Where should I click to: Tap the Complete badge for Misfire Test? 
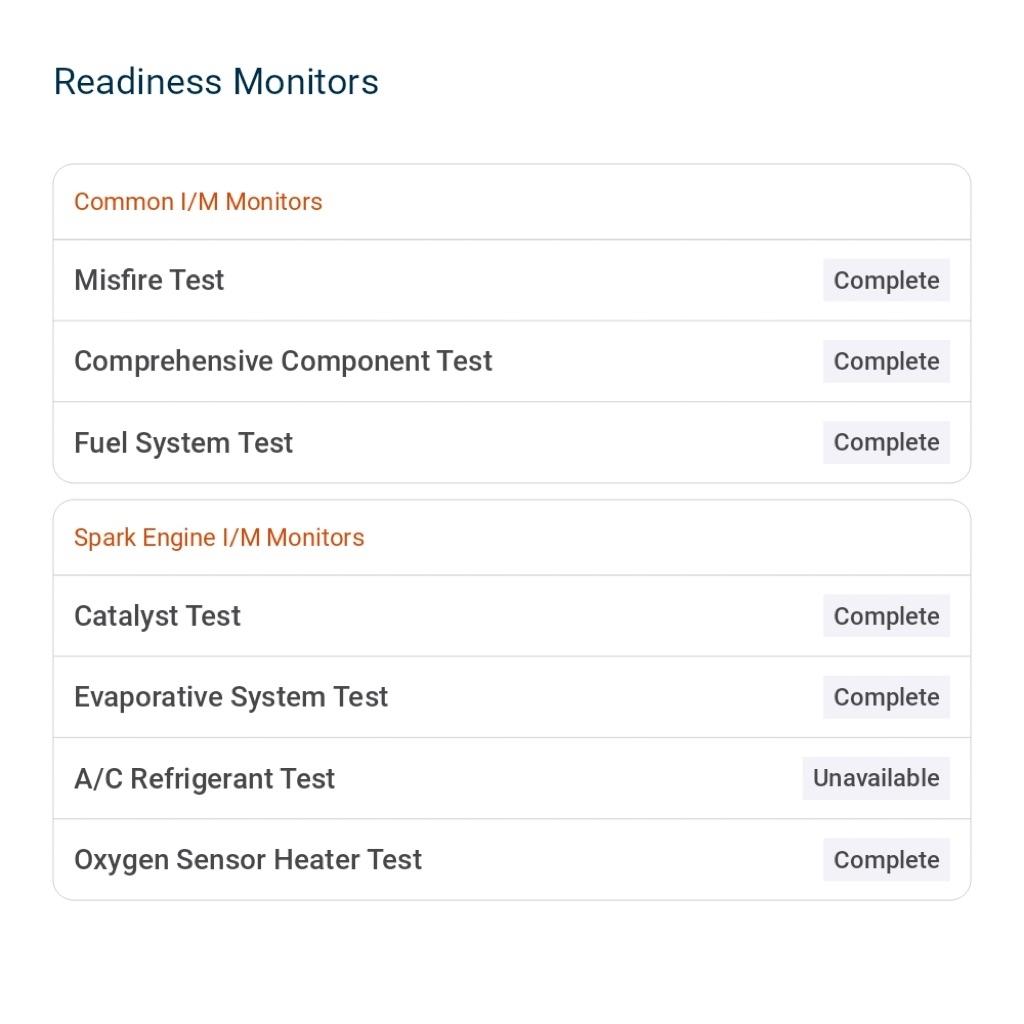tap(886, 281)
